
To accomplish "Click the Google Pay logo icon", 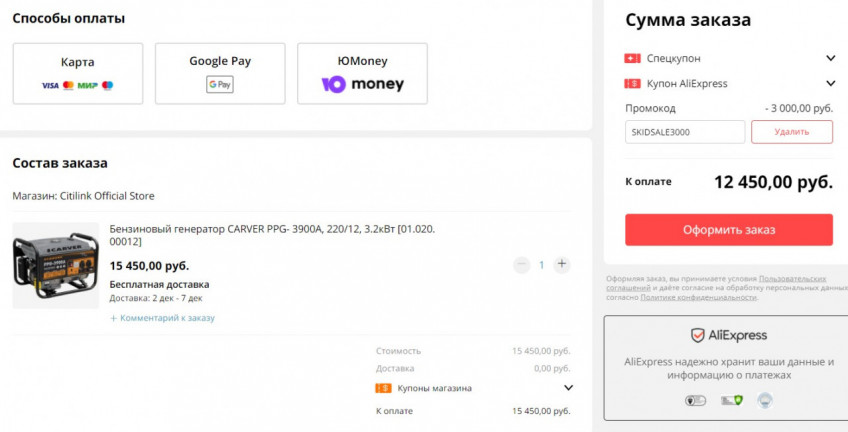I will pos(220,85).
